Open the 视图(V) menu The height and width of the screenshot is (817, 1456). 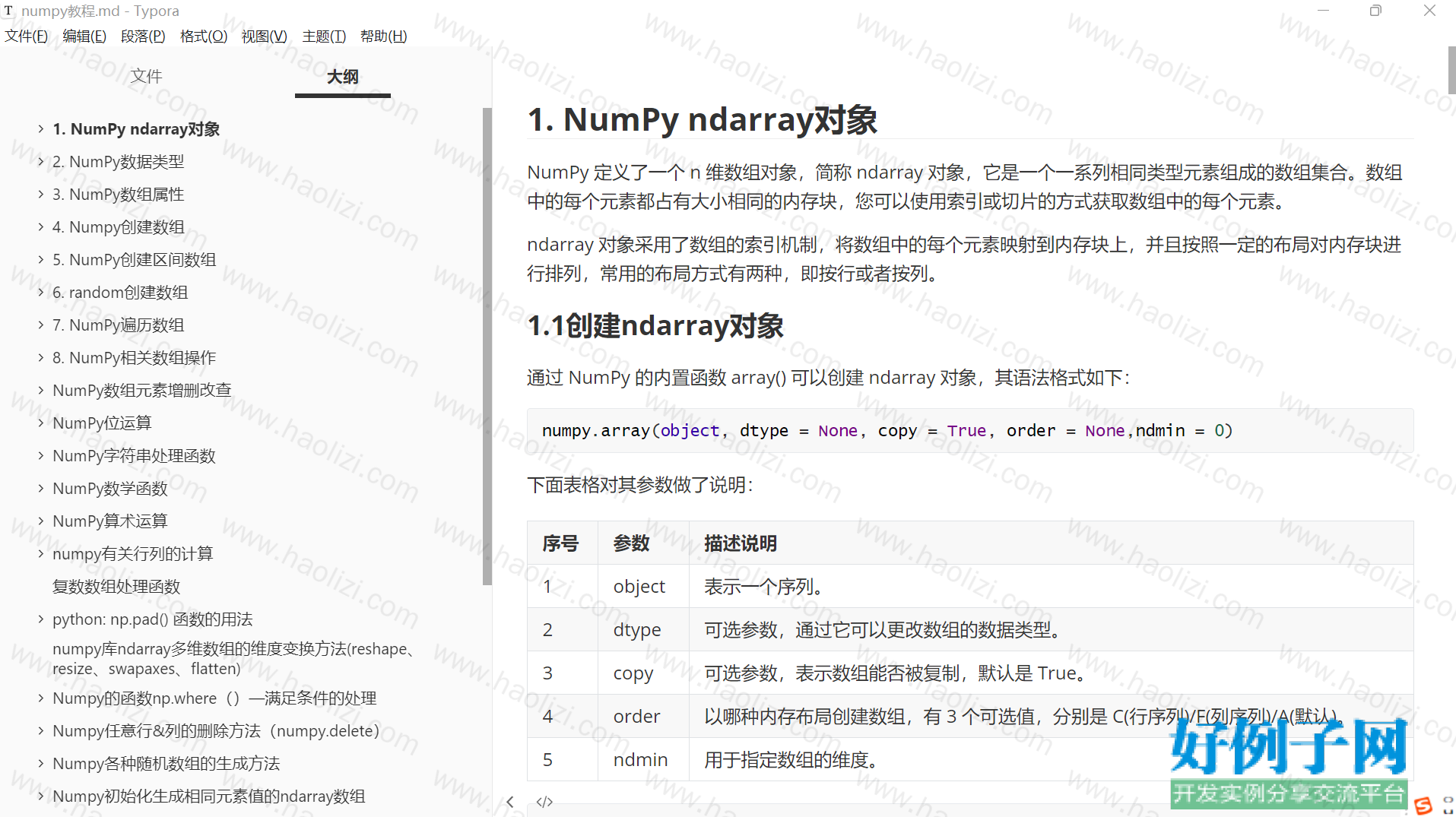(x=264, y=36)
